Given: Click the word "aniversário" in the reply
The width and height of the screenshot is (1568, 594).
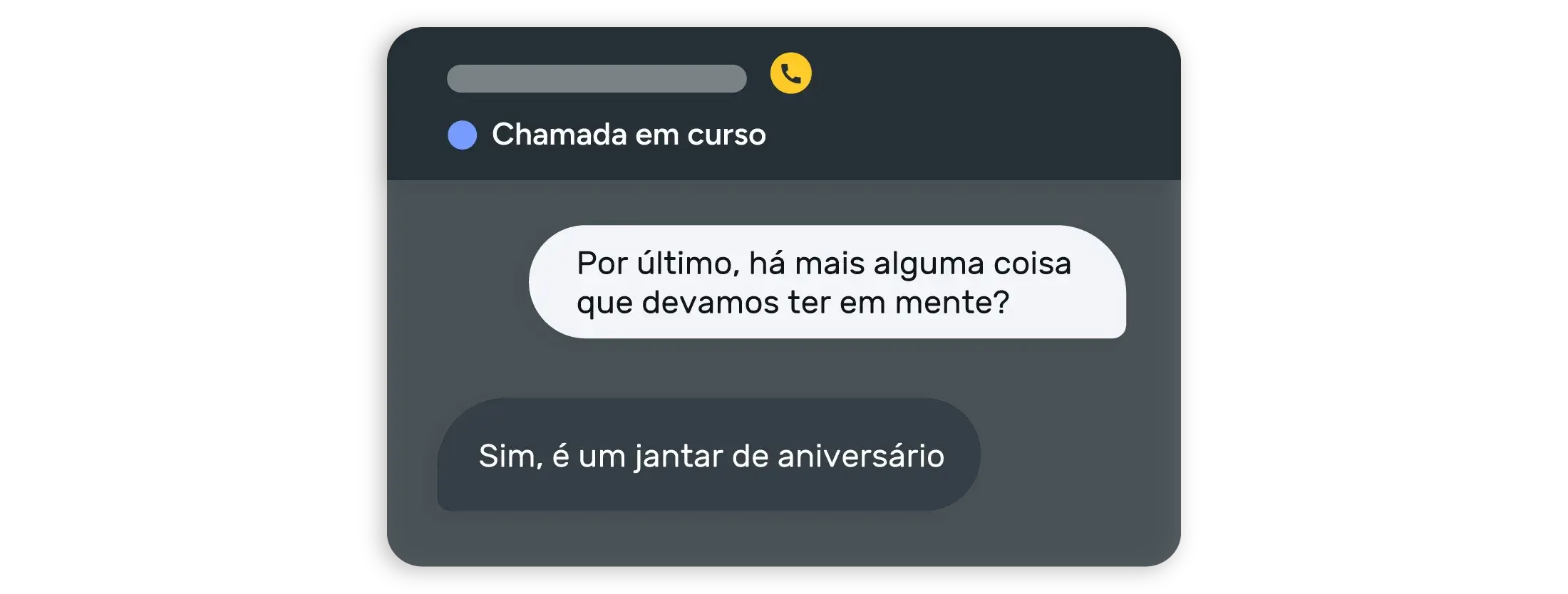Looking at the screenshot, I should (861, 456).
